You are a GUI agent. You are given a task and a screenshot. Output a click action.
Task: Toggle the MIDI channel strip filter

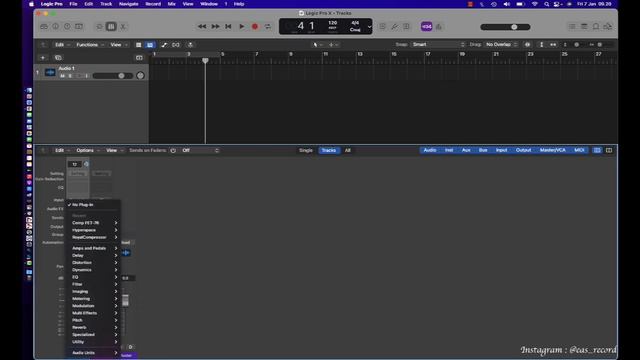coord(579,150)
